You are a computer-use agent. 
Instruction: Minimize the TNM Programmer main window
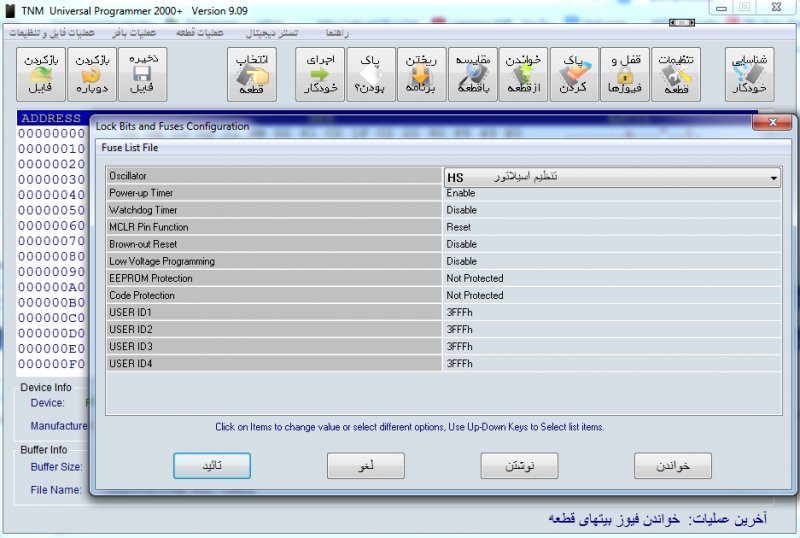click(x=721, y=8)
